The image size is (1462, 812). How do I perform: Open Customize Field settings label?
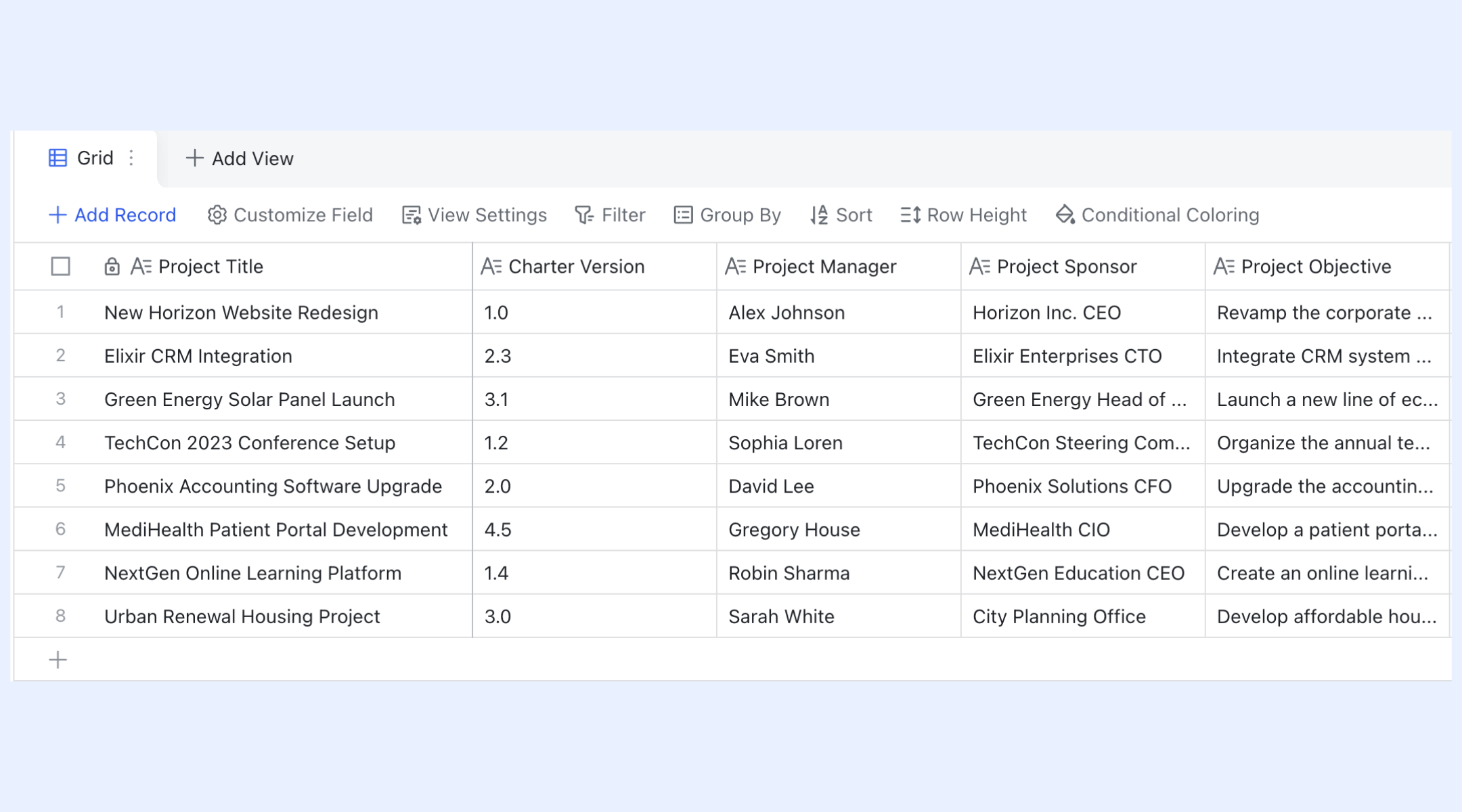point(303,215)
